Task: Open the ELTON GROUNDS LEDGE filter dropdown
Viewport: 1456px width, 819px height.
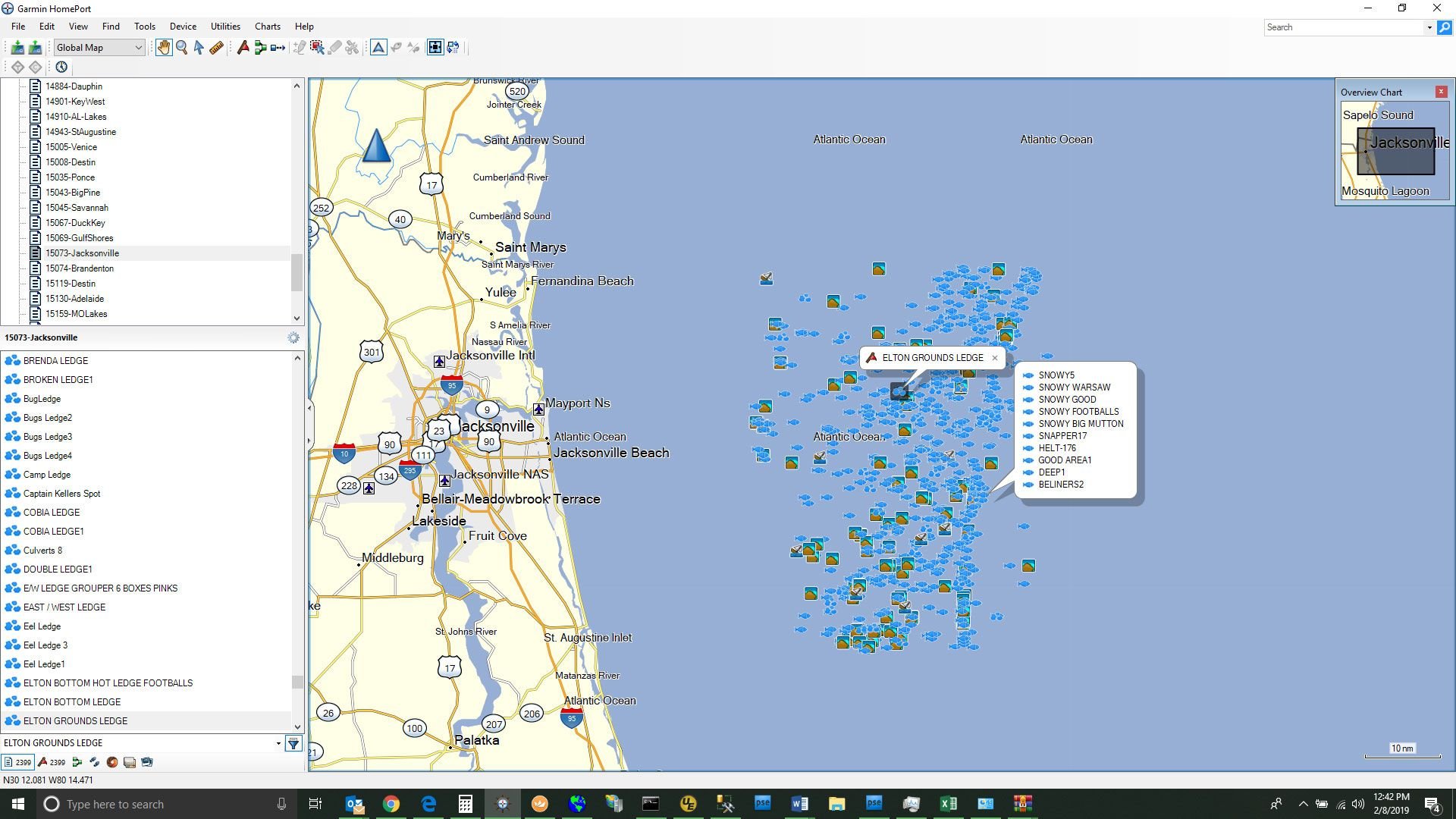Action: point(278,743)
